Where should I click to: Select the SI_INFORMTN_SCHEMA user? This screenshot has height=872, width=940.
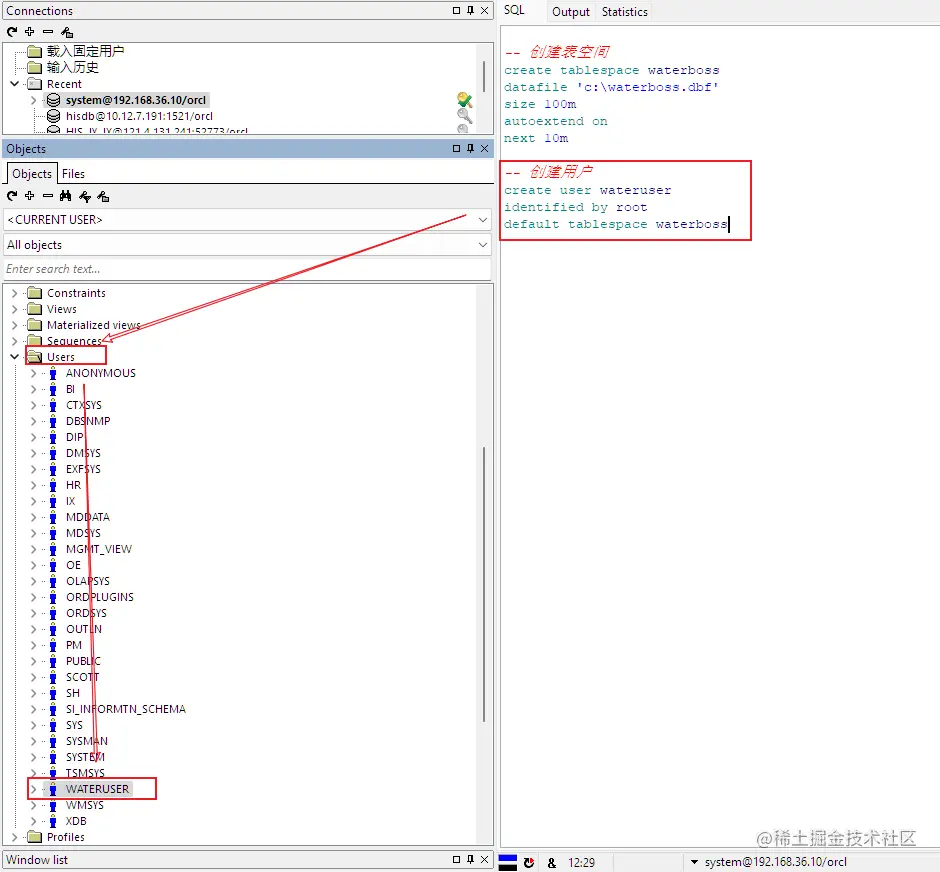[126, 709]
